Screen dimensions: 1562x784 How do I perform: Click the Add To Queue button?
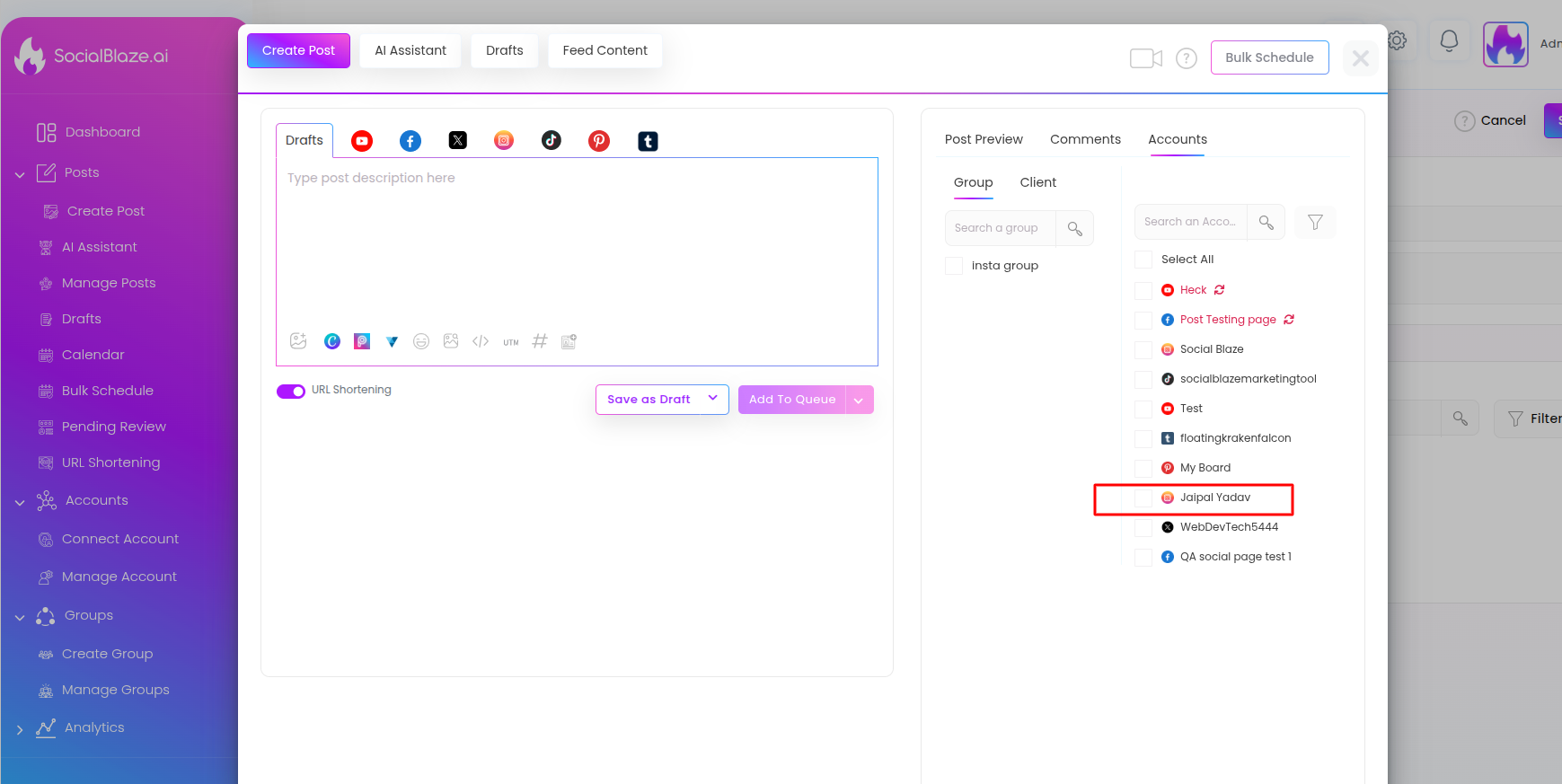pyautogui.click(x=792, y=400)
